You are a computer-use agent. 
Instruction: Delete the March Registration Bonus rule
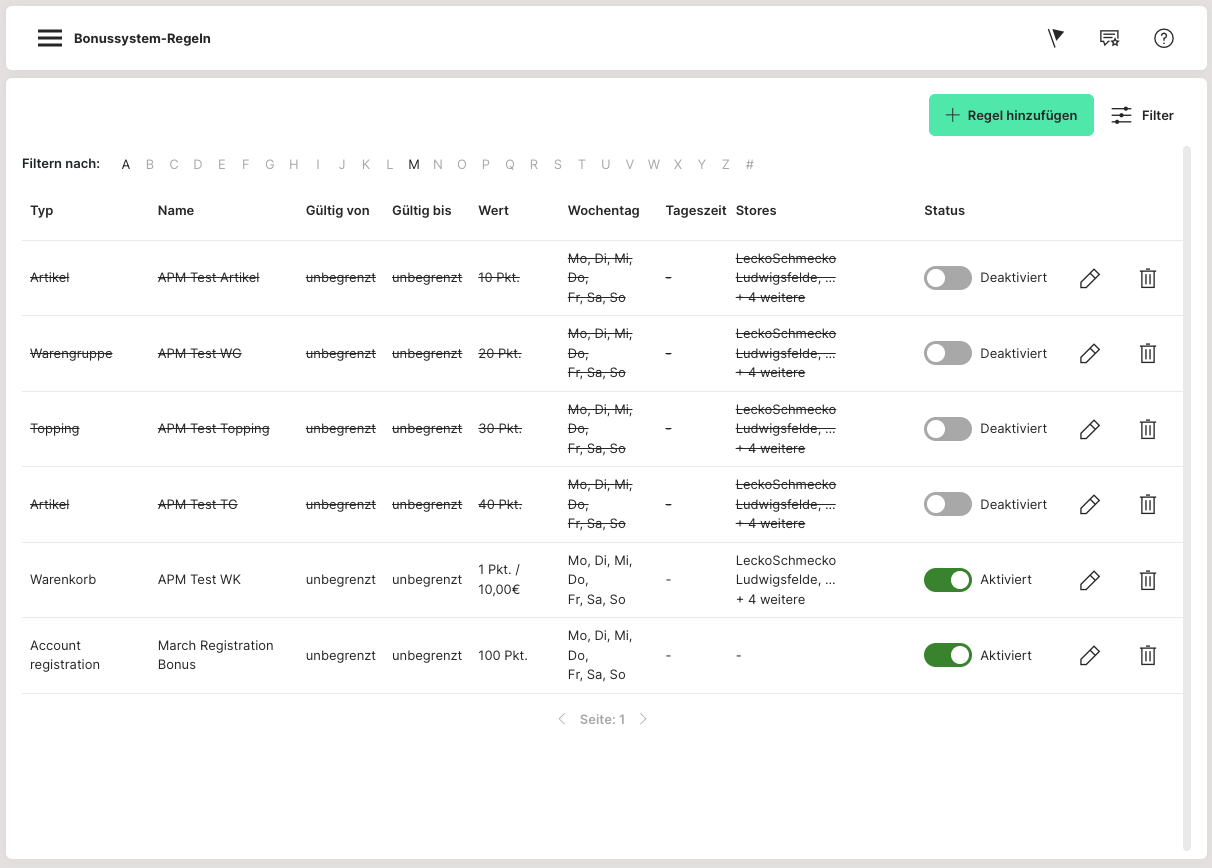(1147, 655)
